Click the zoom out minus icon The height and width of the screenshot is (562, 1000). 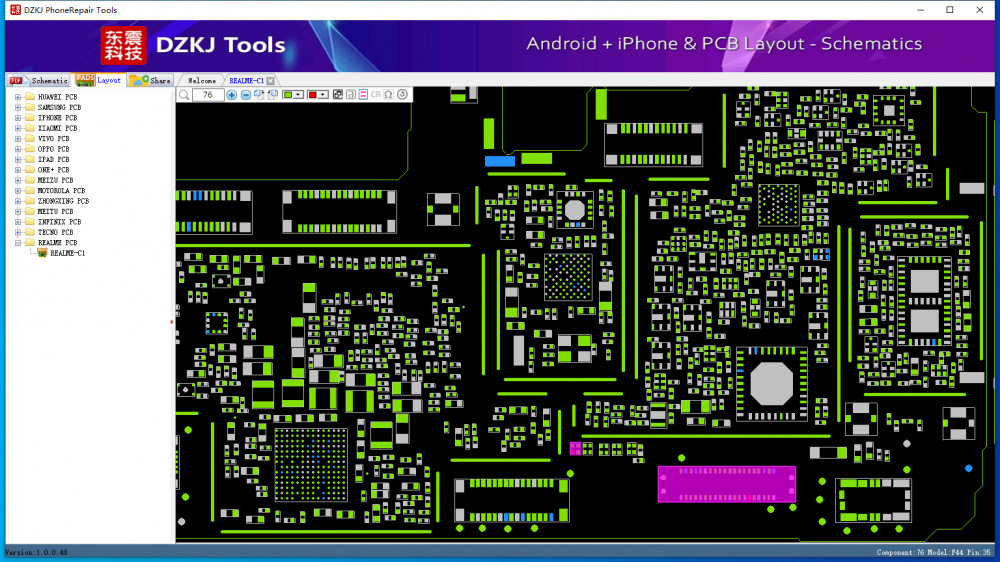[246, 95]
